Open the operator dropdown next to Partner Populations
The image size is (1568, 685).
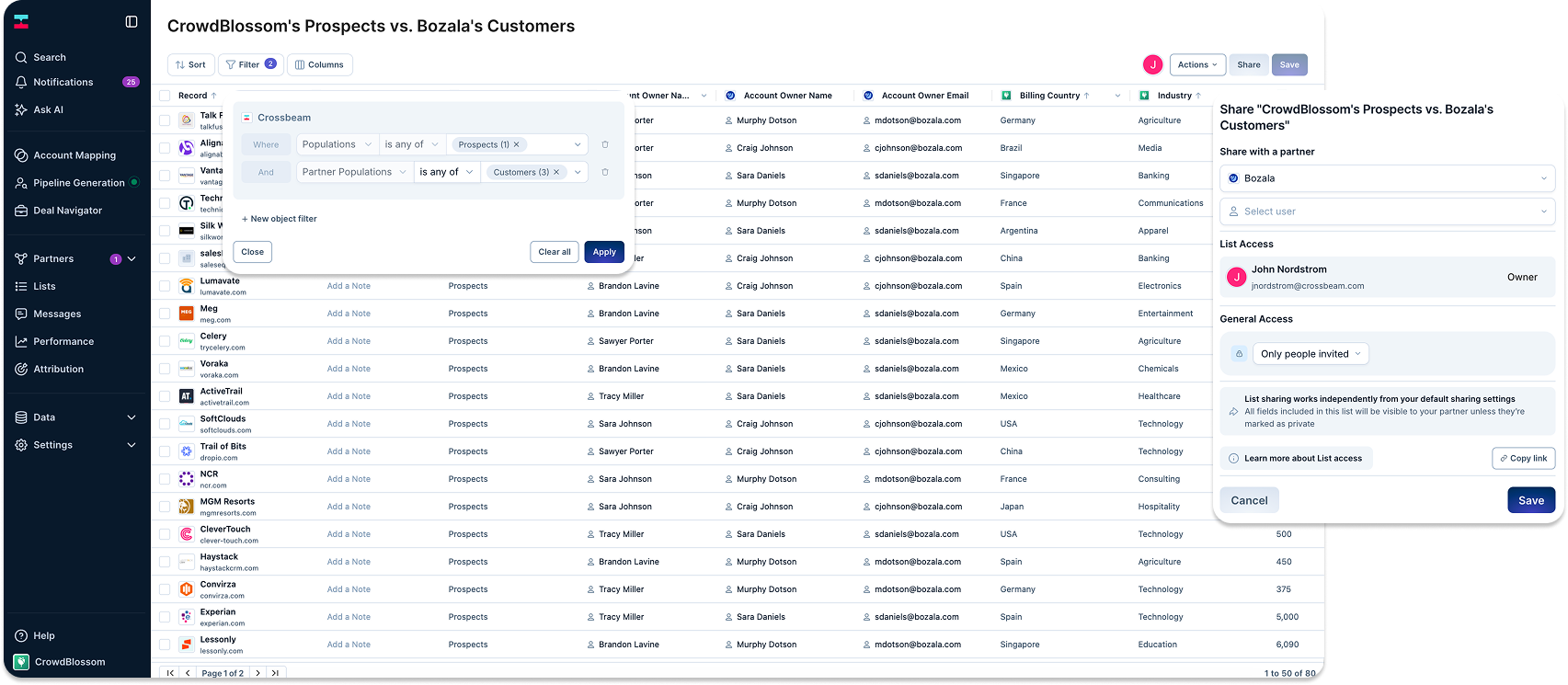pos(447,172)
